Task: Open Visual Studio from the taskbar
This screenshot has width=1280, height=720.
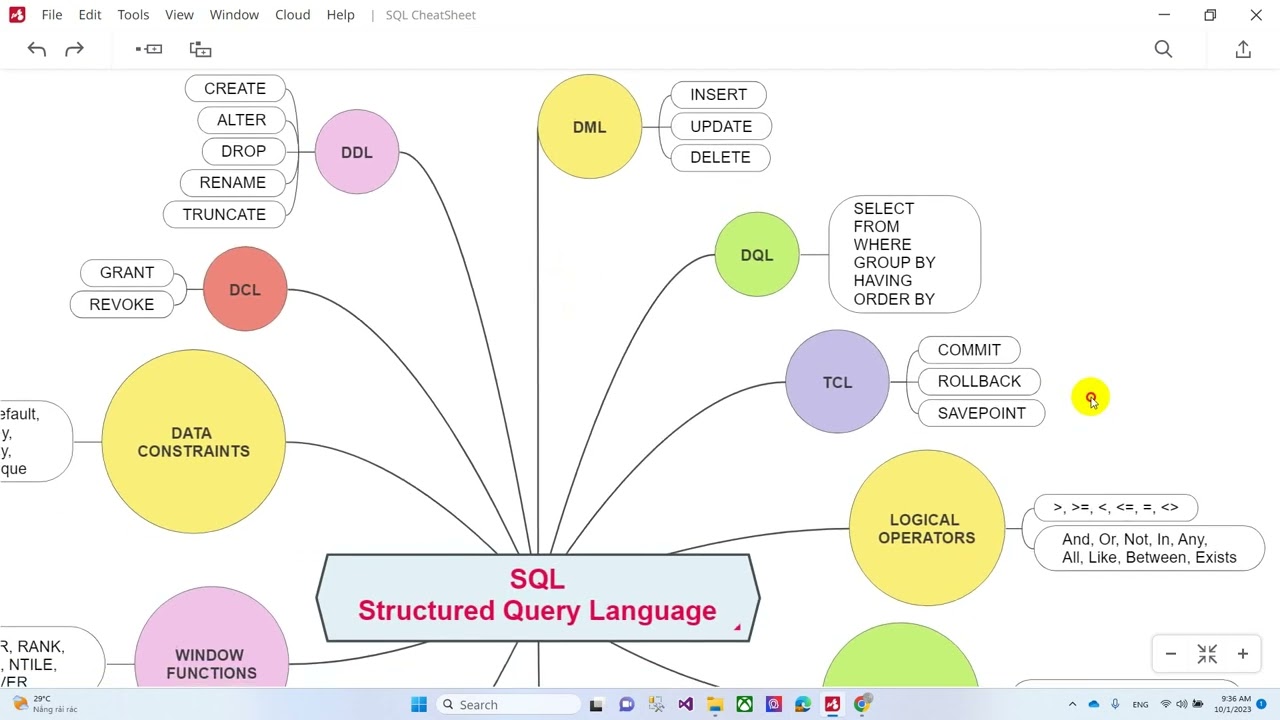Action: [685, 705]
